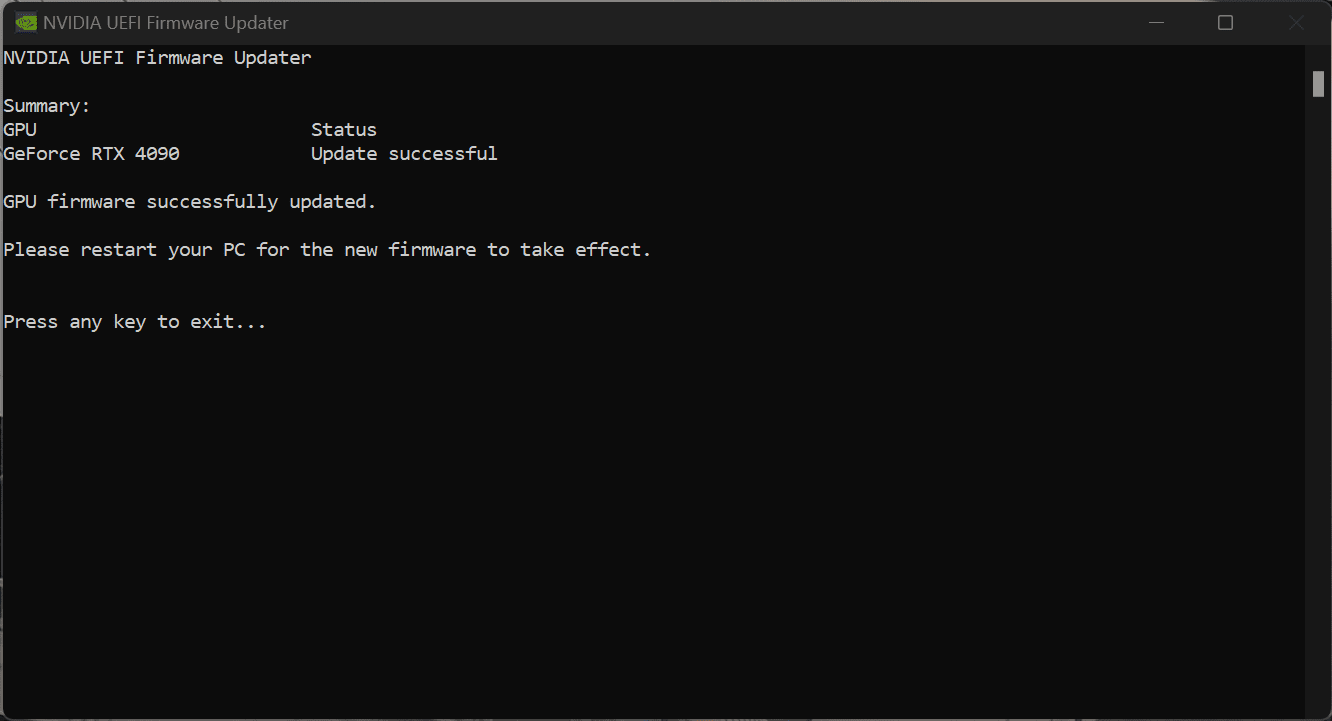Click the window title text in title bar
This screenshot has width=1332, height=721.
pyautogui.click(x=166, y=23)
